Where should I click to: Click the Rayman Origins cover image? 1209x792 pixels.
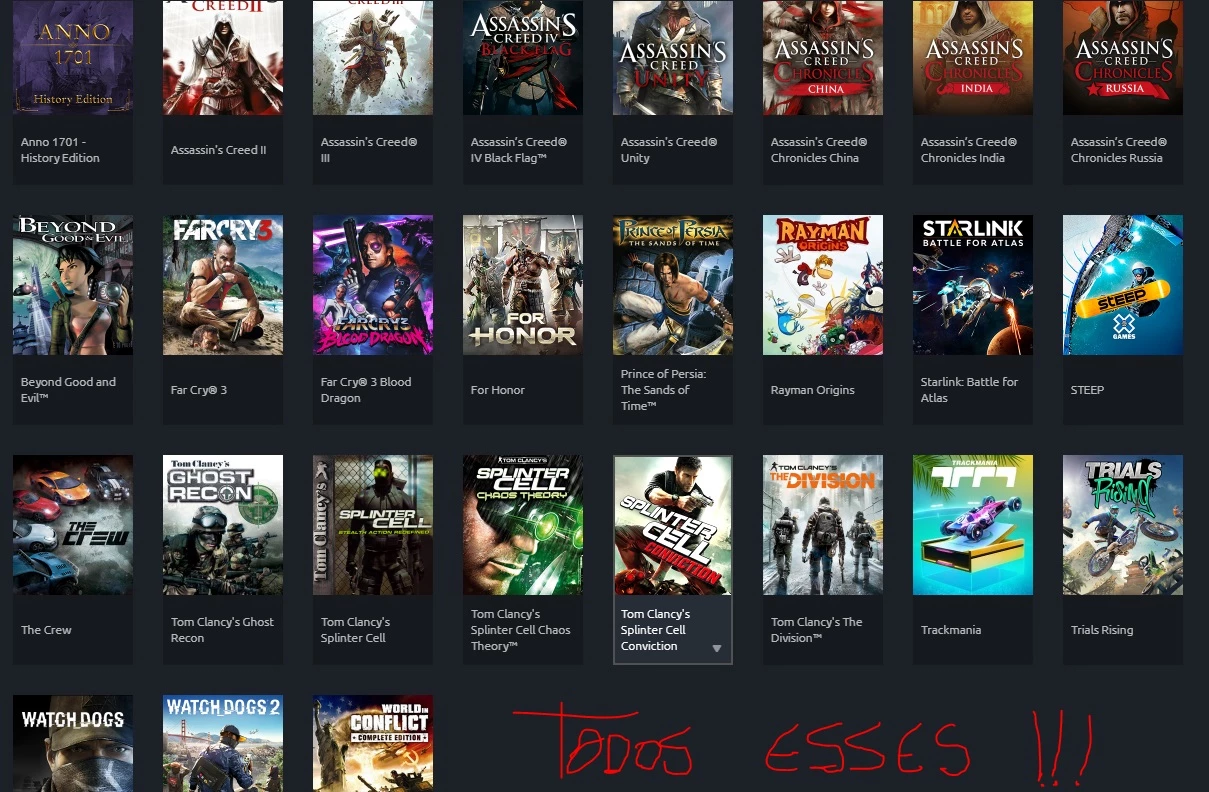[x=823, y=285]
